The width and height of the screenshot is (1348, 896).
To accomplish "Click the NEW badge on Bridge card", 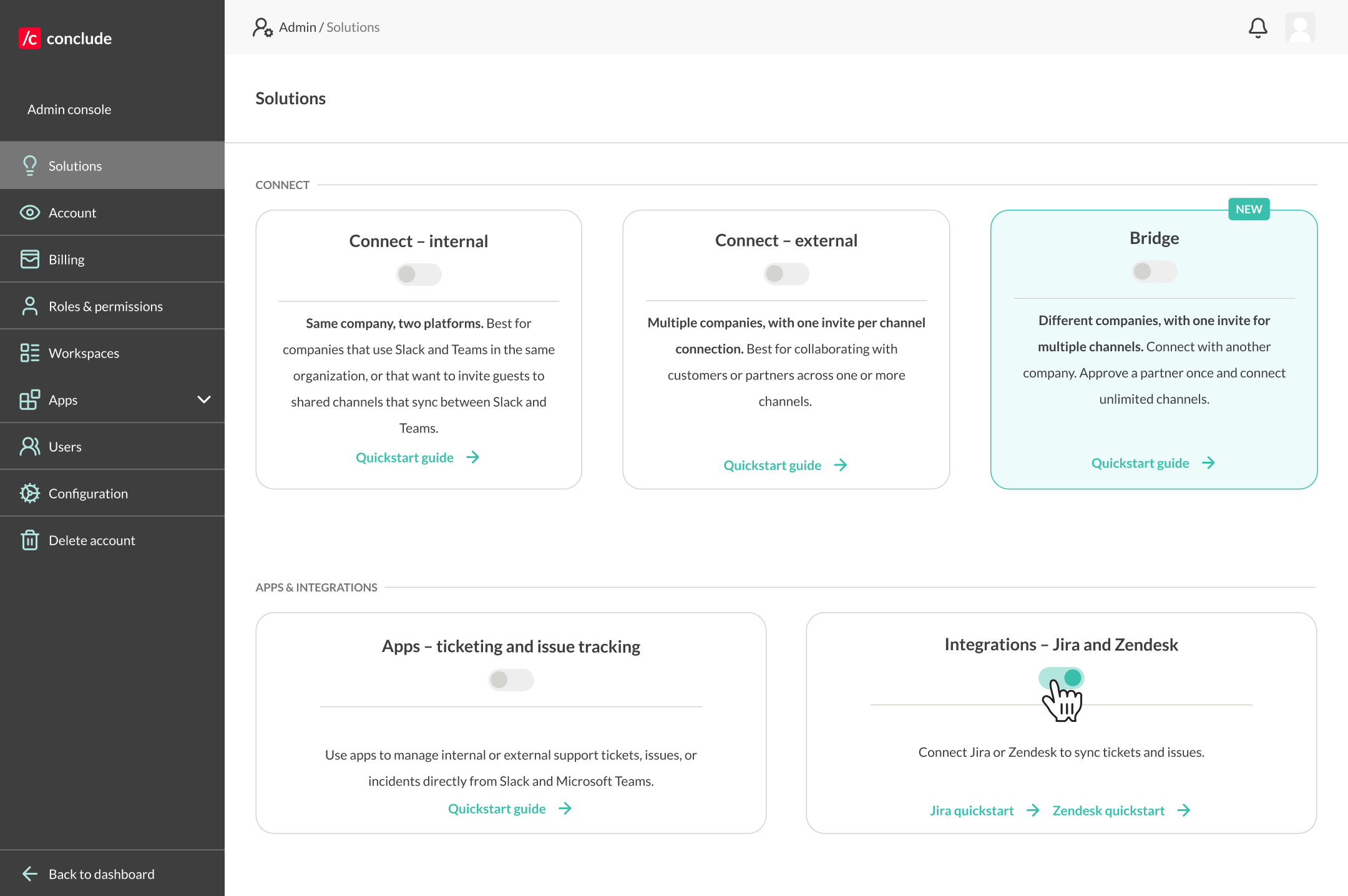I will [x=1249, y=209].
